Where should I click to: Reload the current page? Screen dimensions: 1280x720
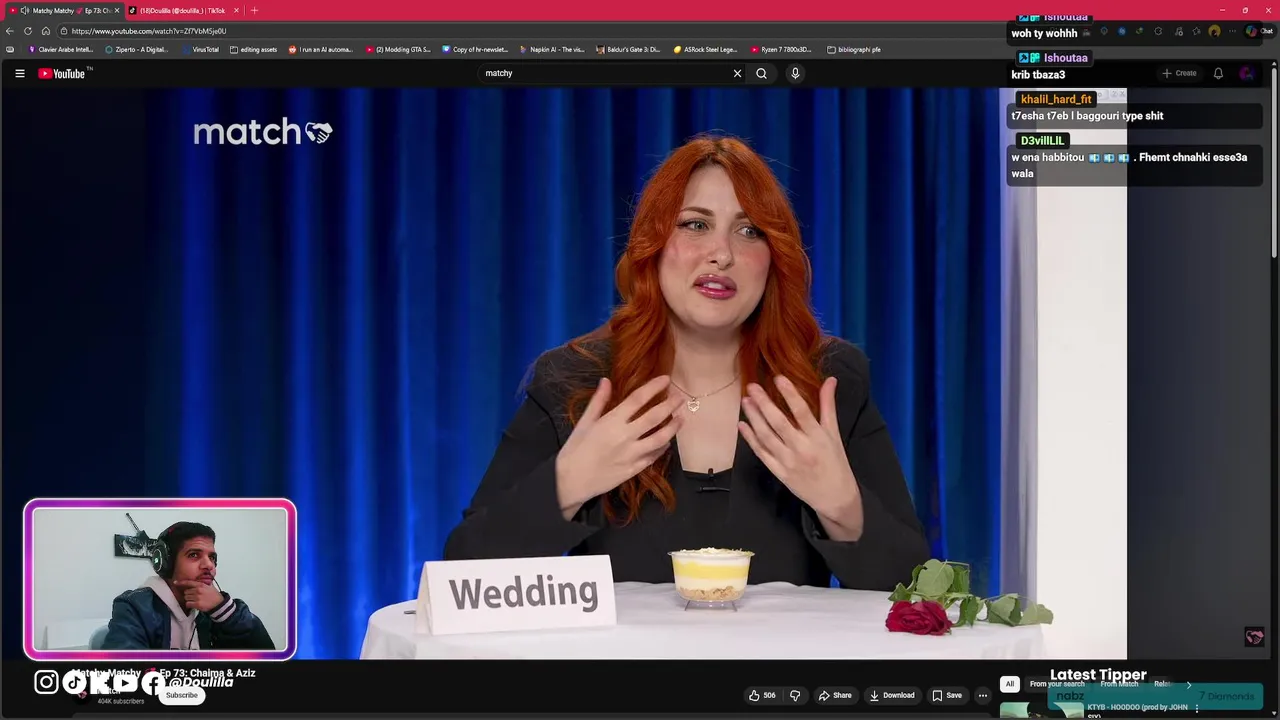(28, 31)
